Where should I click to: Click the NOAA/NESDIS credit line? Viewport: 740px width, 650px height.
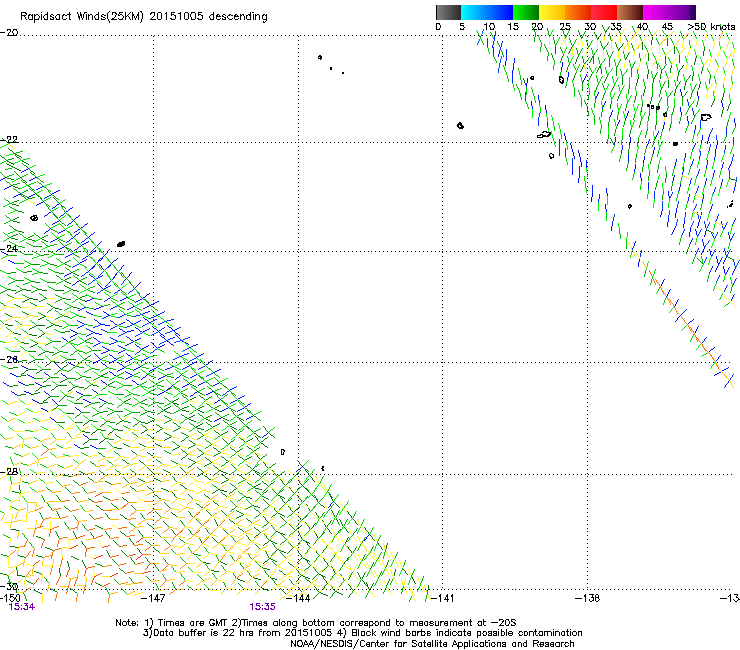click(x=432, y=644)
